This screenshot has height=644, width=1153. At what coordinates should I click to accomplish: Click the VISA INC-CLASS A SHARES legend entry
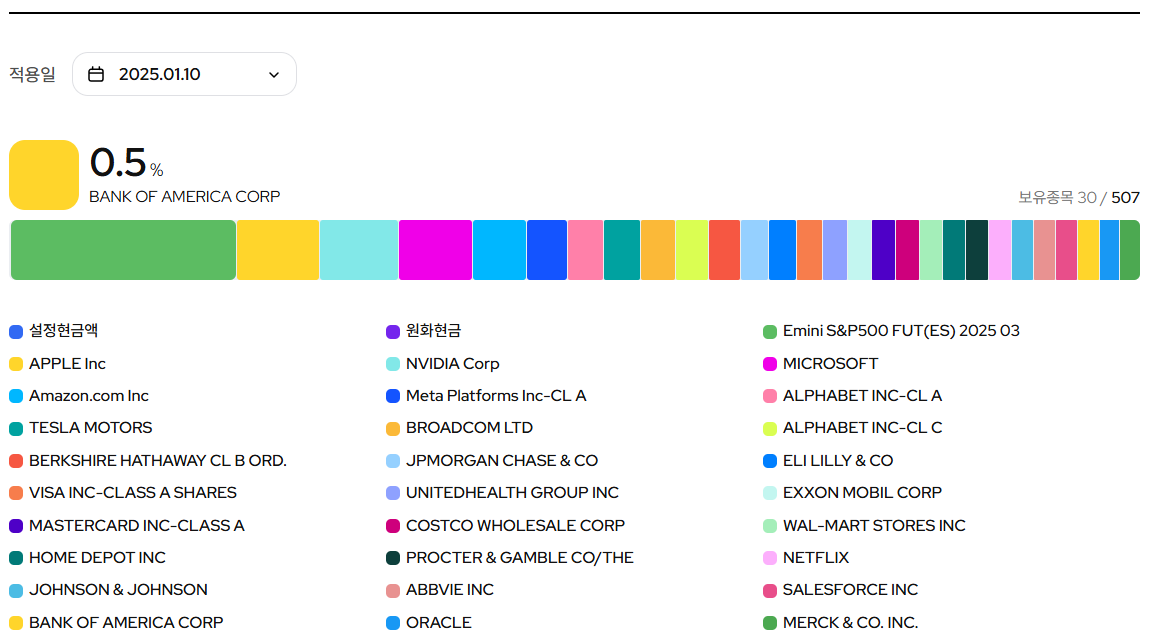(123, 493)
